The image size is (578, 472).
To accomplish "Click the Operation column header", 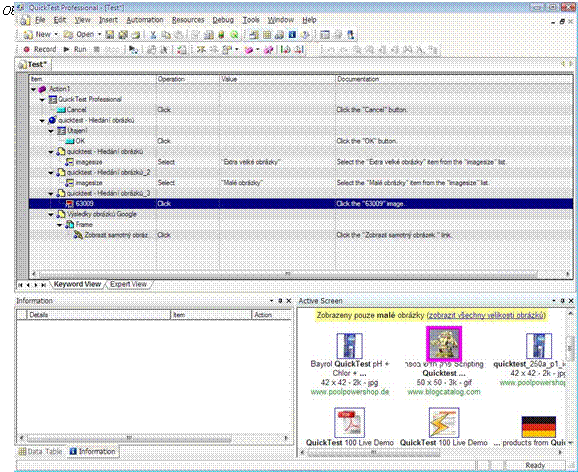I will pyautogui.click(x=188, y=79).
